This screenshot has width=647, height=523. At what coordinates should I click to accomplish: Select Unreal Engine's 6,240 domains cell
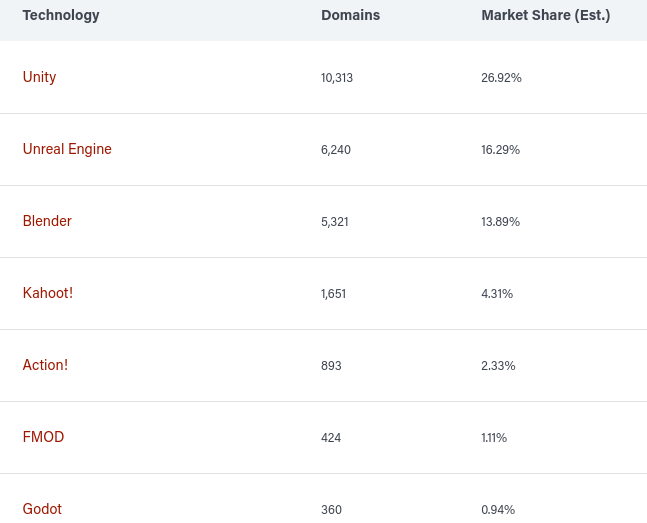tap(336, 149)
